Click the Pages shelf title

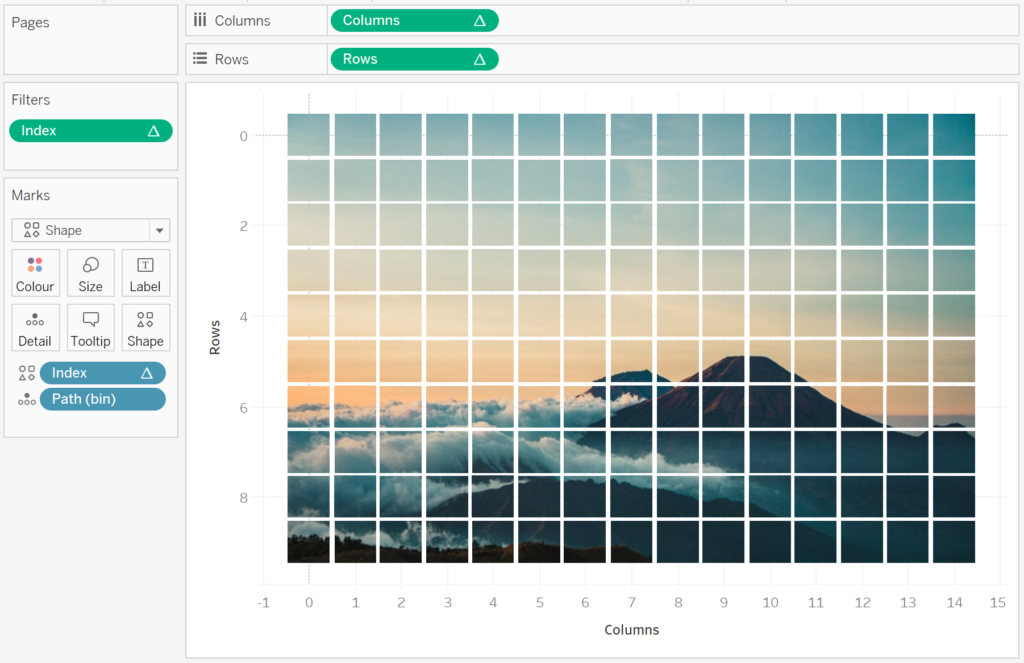point(30,22)
